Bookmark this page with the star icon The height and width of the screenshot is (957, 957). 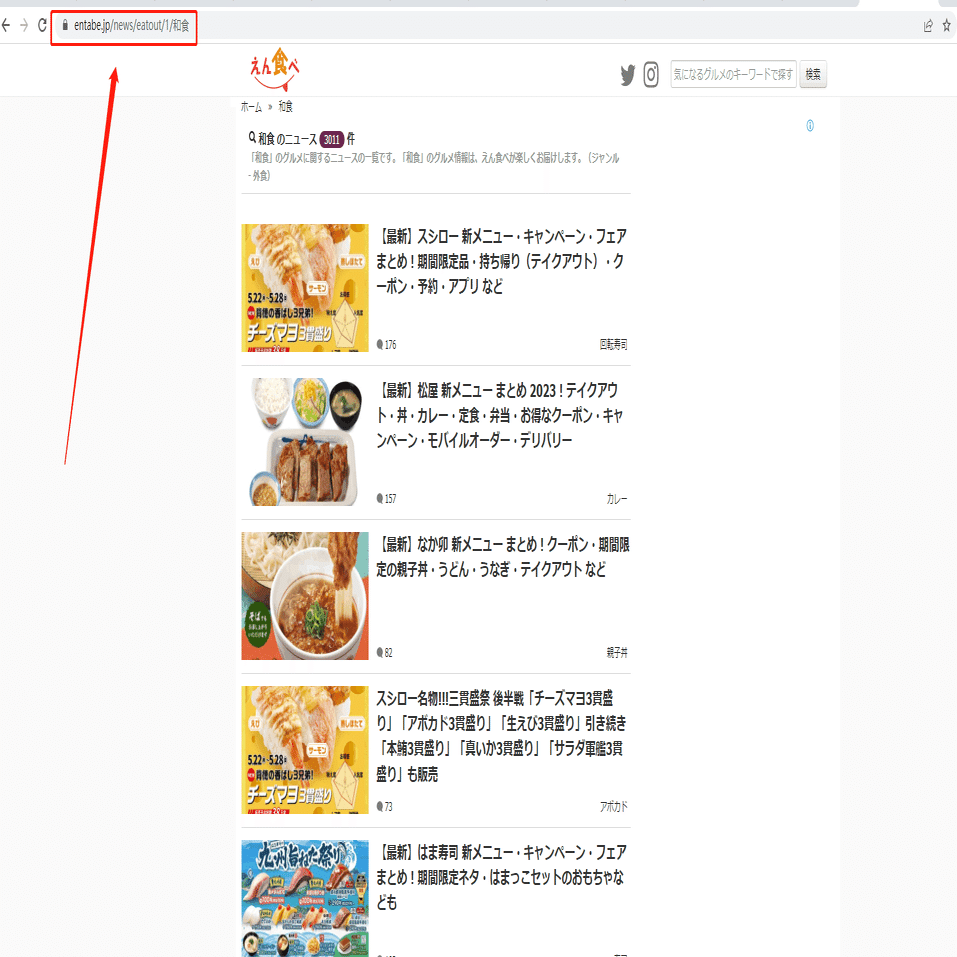947,26
